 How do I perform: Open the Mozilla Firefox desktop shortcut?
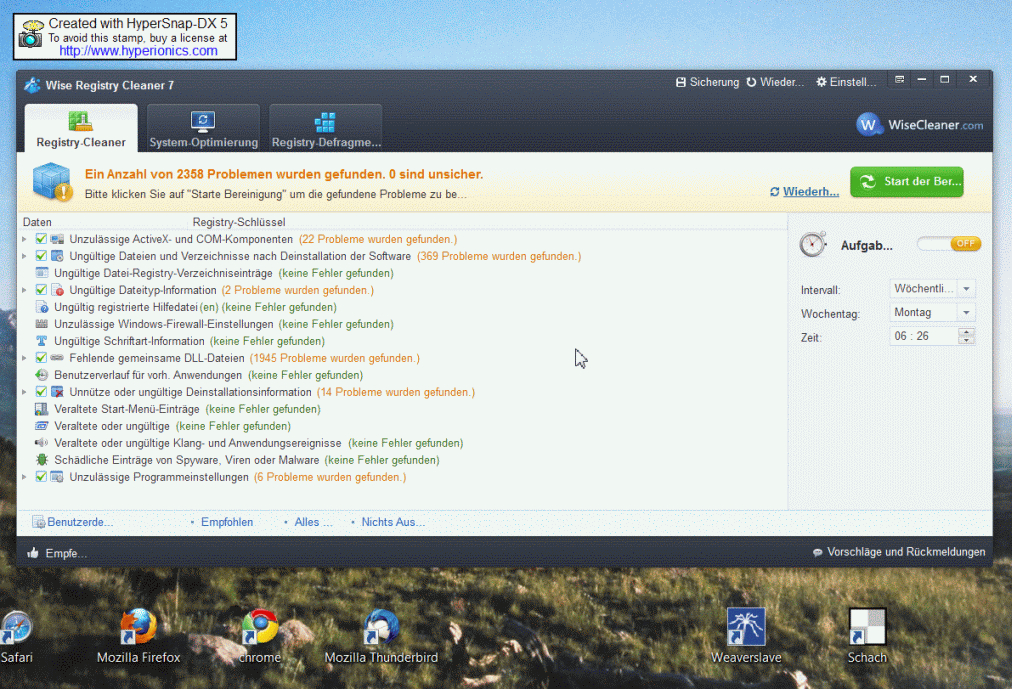(x=138, y=637)
